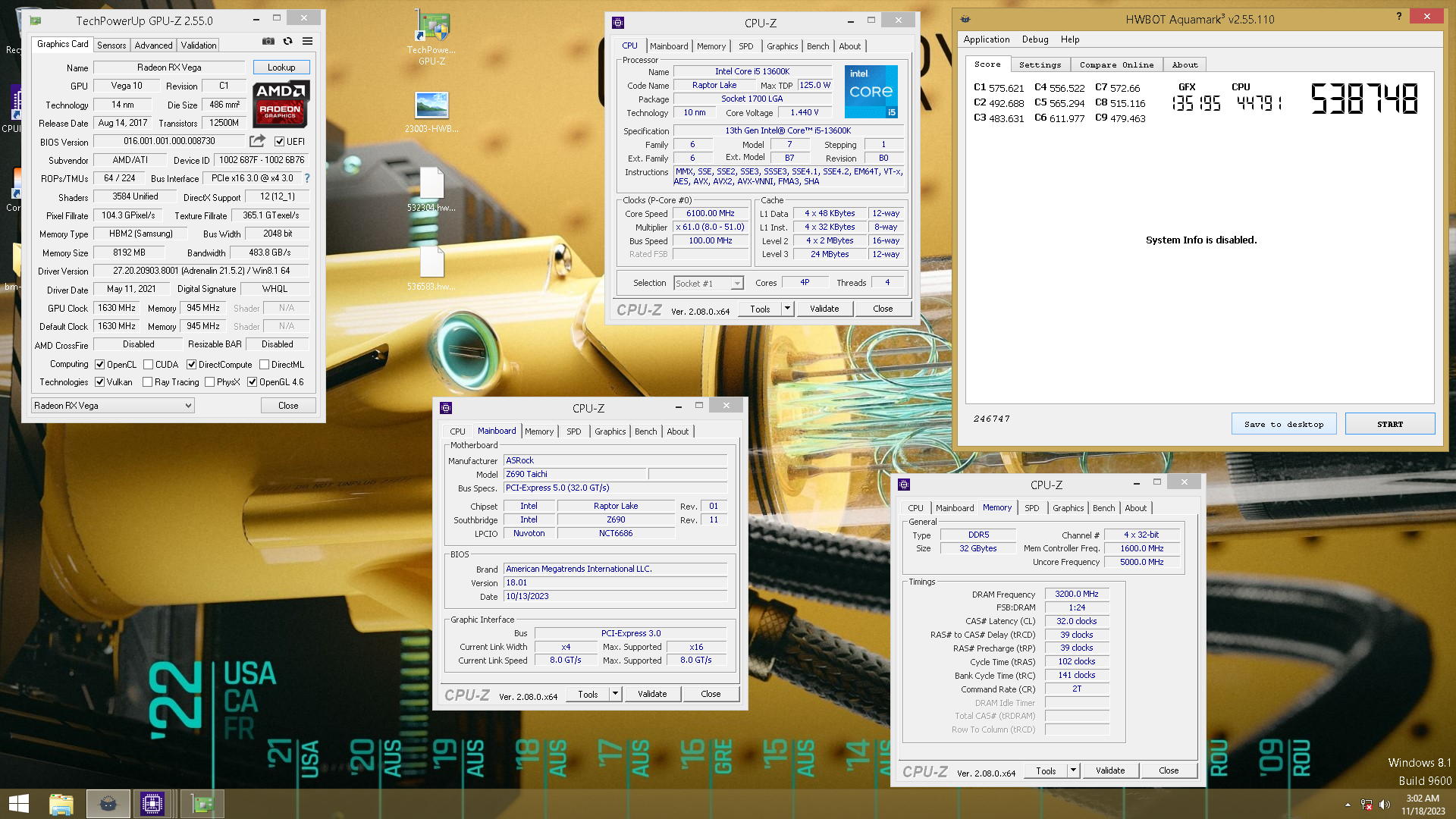Open Bench tab in top CPU-Z window
The height and width of the screenshot is (819, 1456).
tap(817, 46)
